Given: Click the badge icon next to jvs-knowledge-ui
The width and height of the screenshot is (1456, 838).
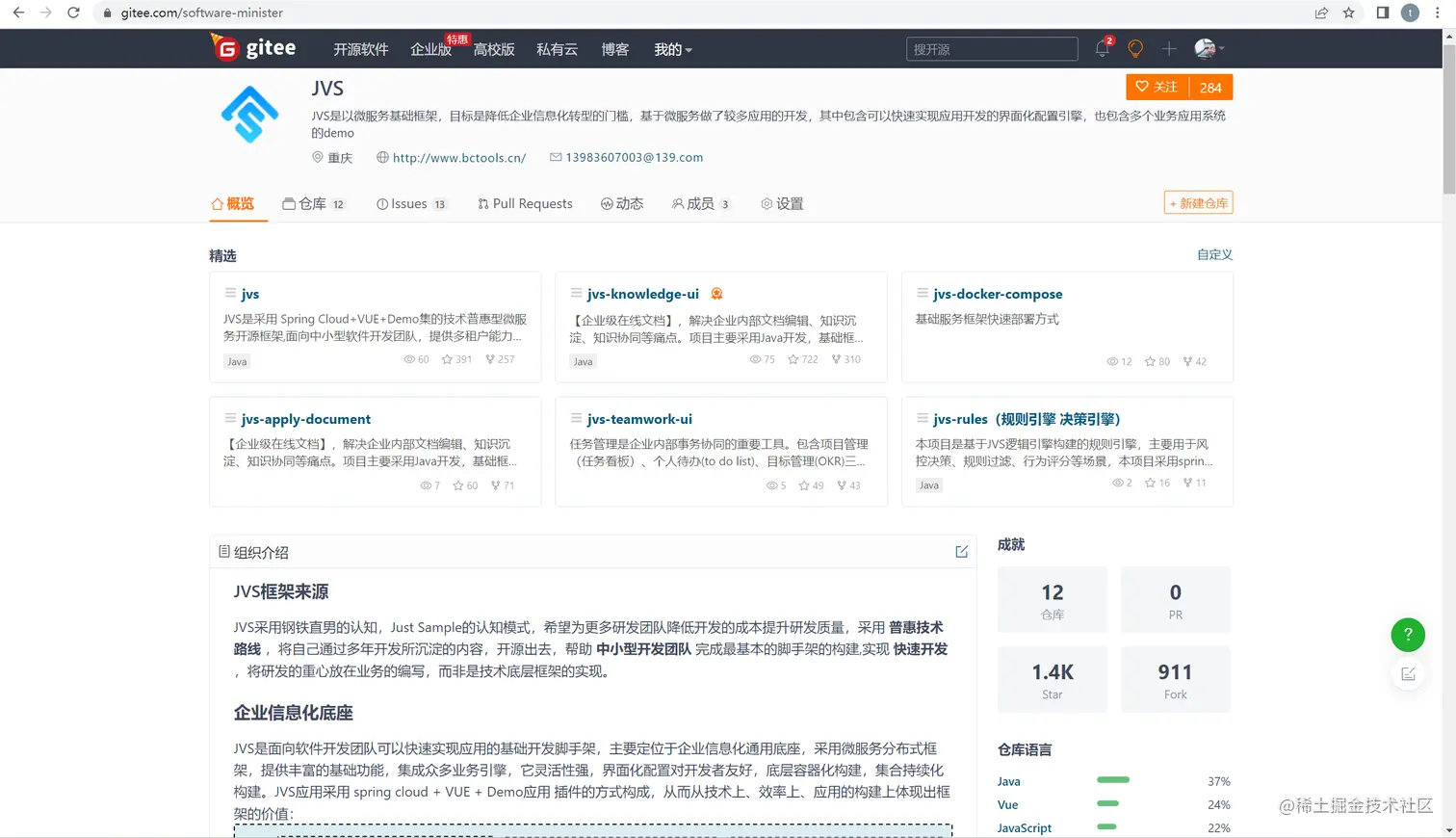Looking at the screenshot, I should pos(716,294).
